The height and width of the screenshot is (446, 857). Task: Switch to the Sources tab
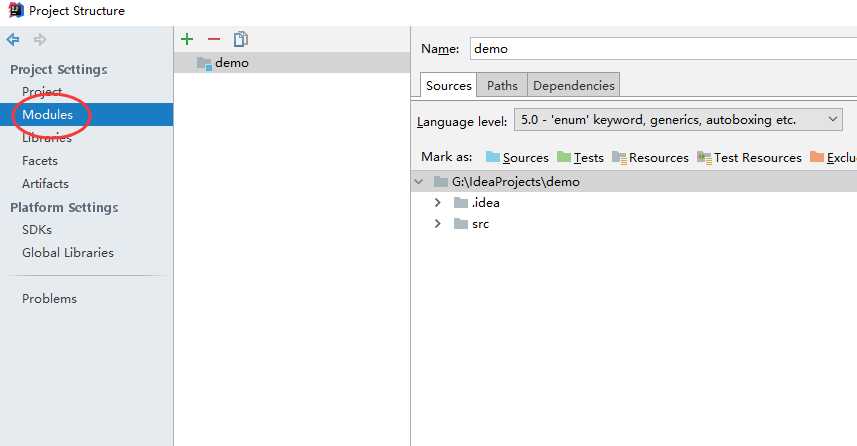448,85
